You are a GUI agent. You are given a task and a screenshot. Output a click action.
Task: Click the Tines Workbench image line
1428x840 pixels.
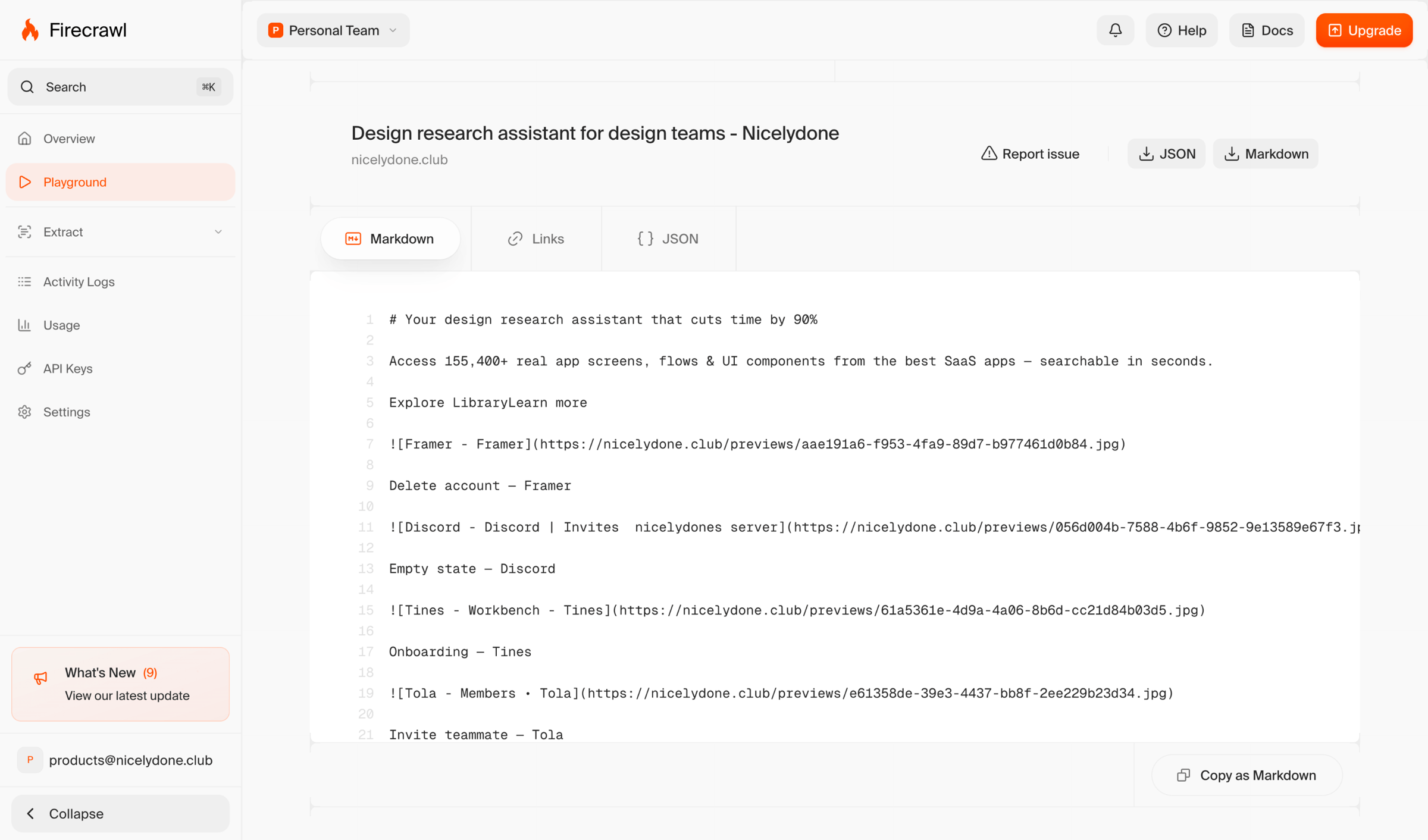coord(797,610)
